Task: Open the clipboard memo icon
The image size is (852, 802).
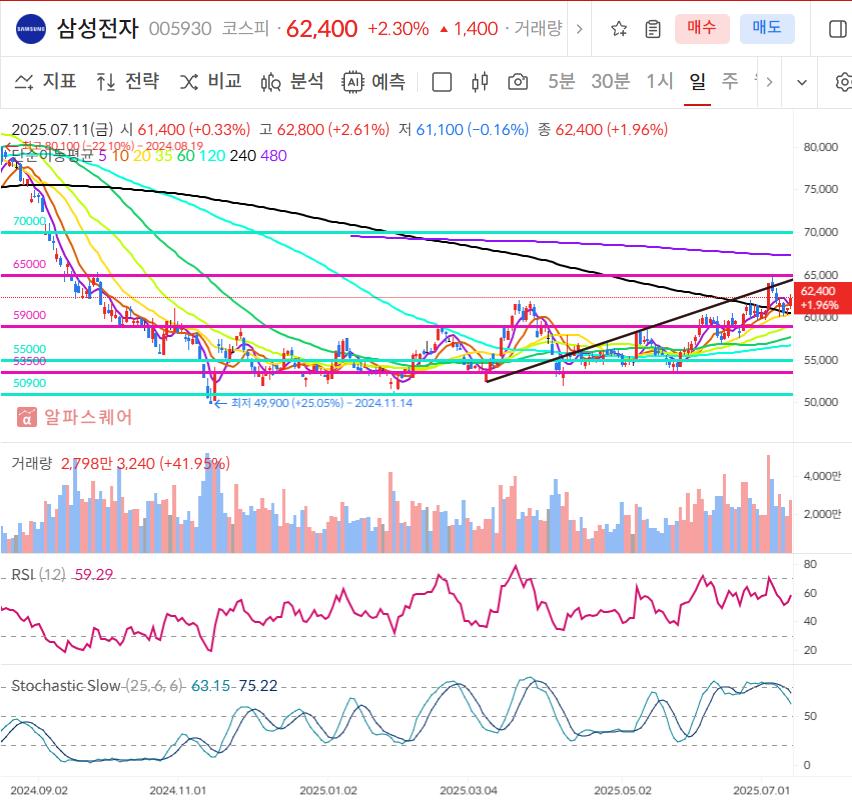Action: (x=653, y=29)
